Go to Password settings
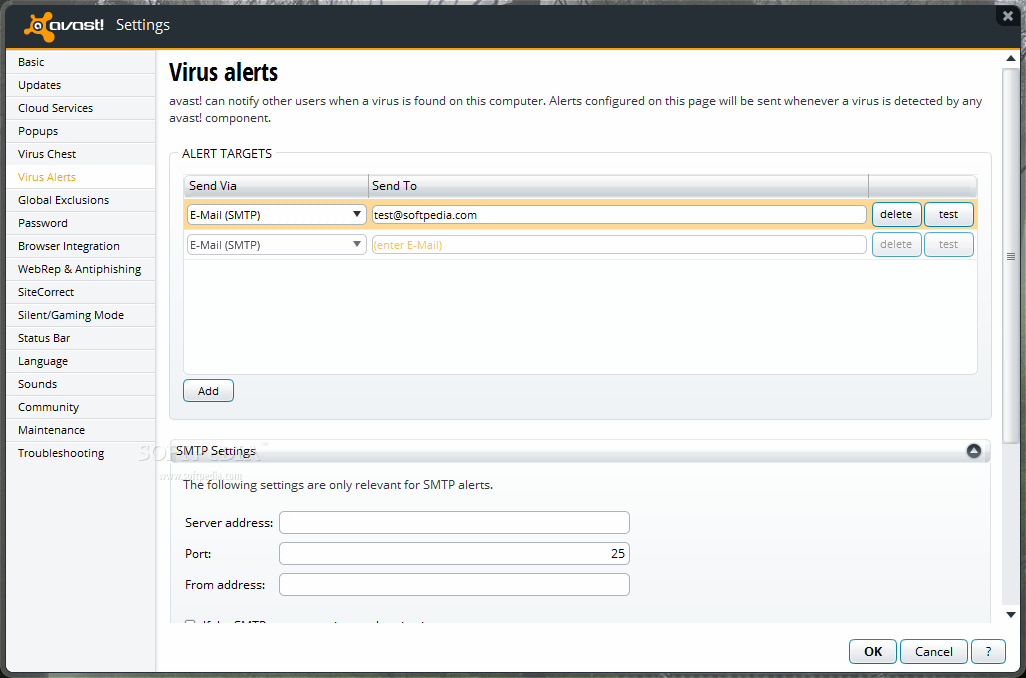This screenshot has width=1026, height=678. coord(80,223)
